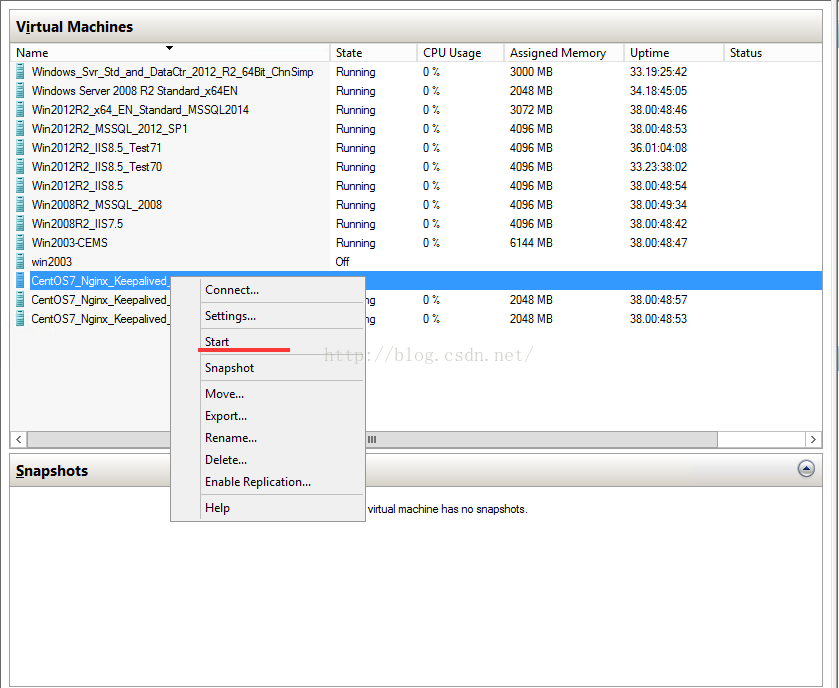Click the server icon beside Windows_Svr_Std_and_DataCtr_2012_R2_64Bit_ChnSimp

[20, 71]
